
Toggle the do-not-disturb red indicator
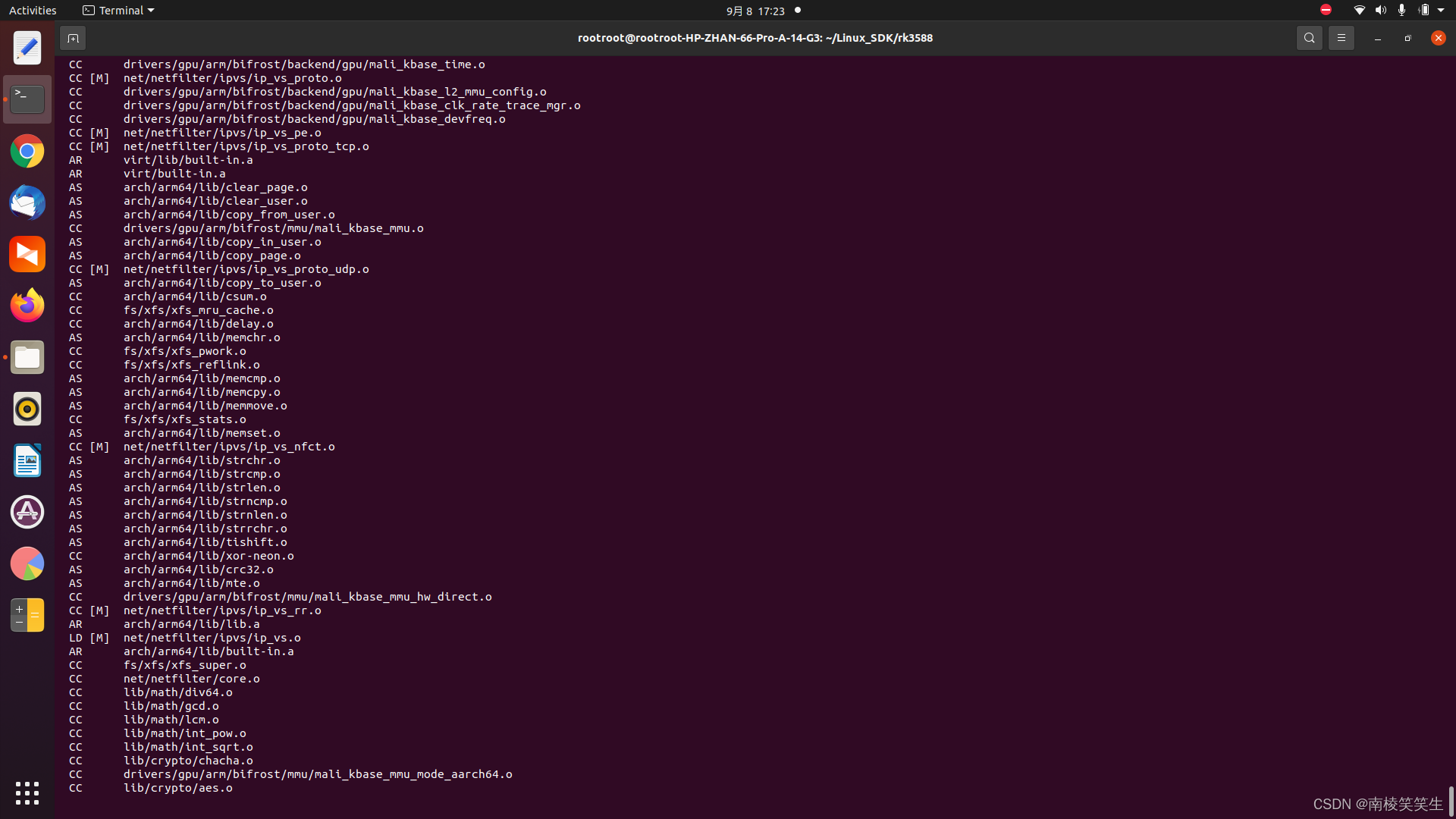[1326, 10]
